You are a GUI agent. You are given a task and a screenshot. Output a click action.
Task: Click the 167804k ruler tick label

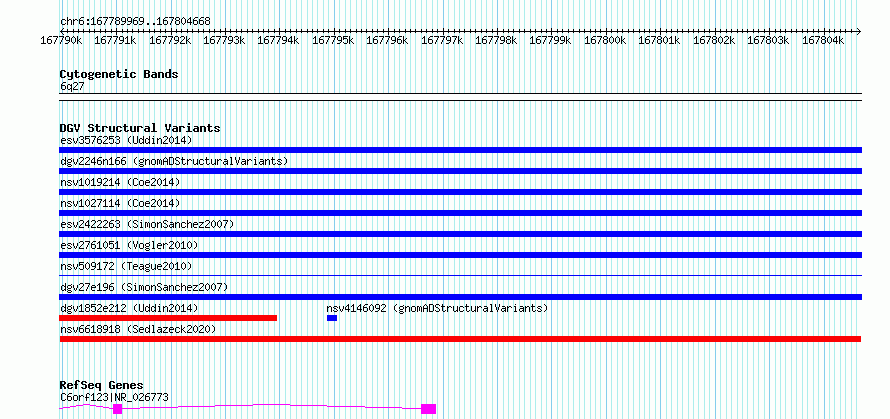(822, 40)
